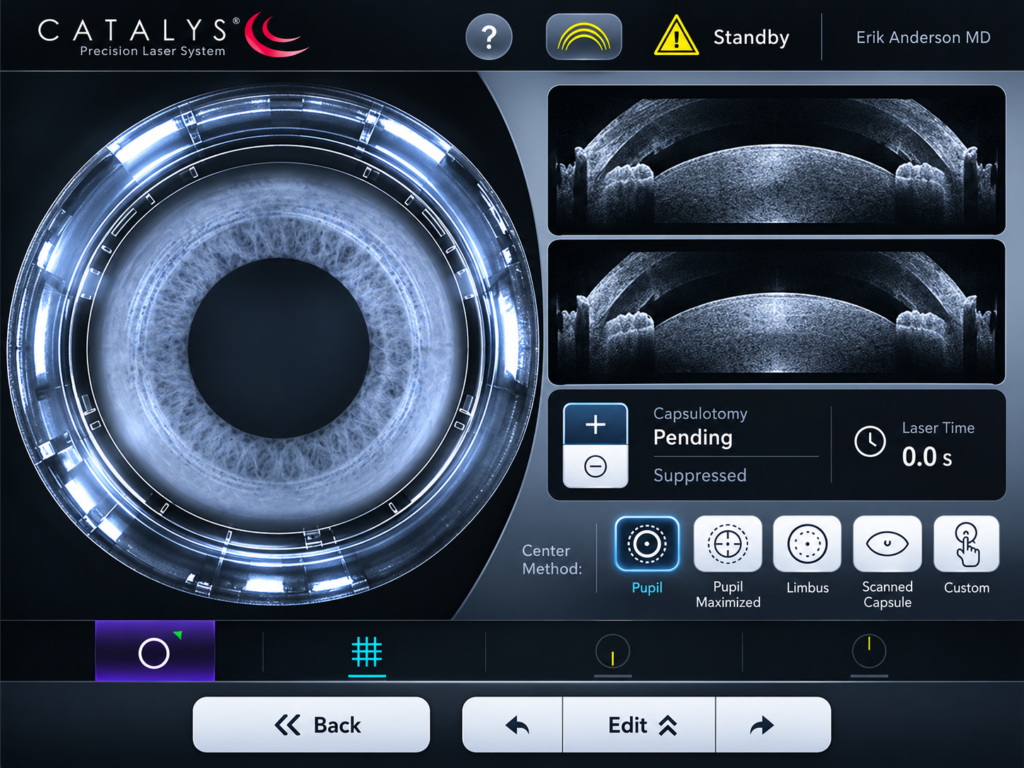
Task: Increase capsulotomy with the plus button
Action: pyautogui.click(x=595, y=424)
